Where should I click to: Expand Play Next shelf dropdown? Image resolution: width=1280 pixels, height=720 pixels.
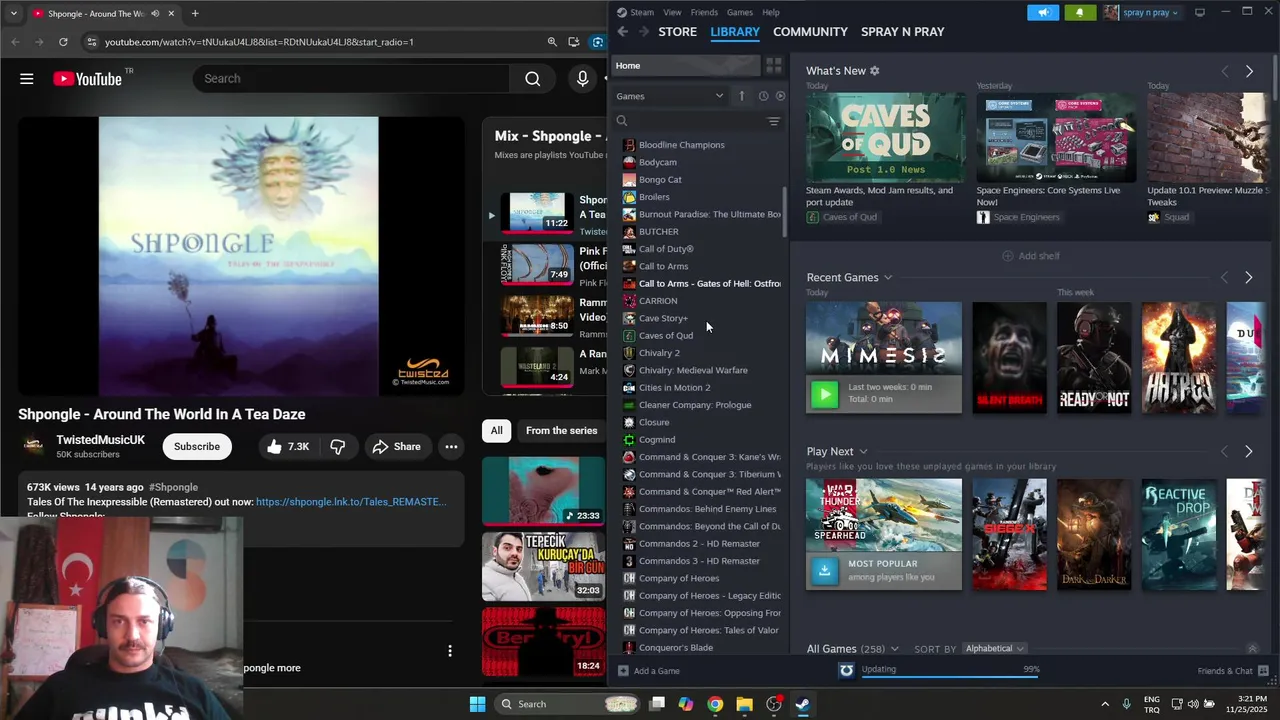(863, 452)
